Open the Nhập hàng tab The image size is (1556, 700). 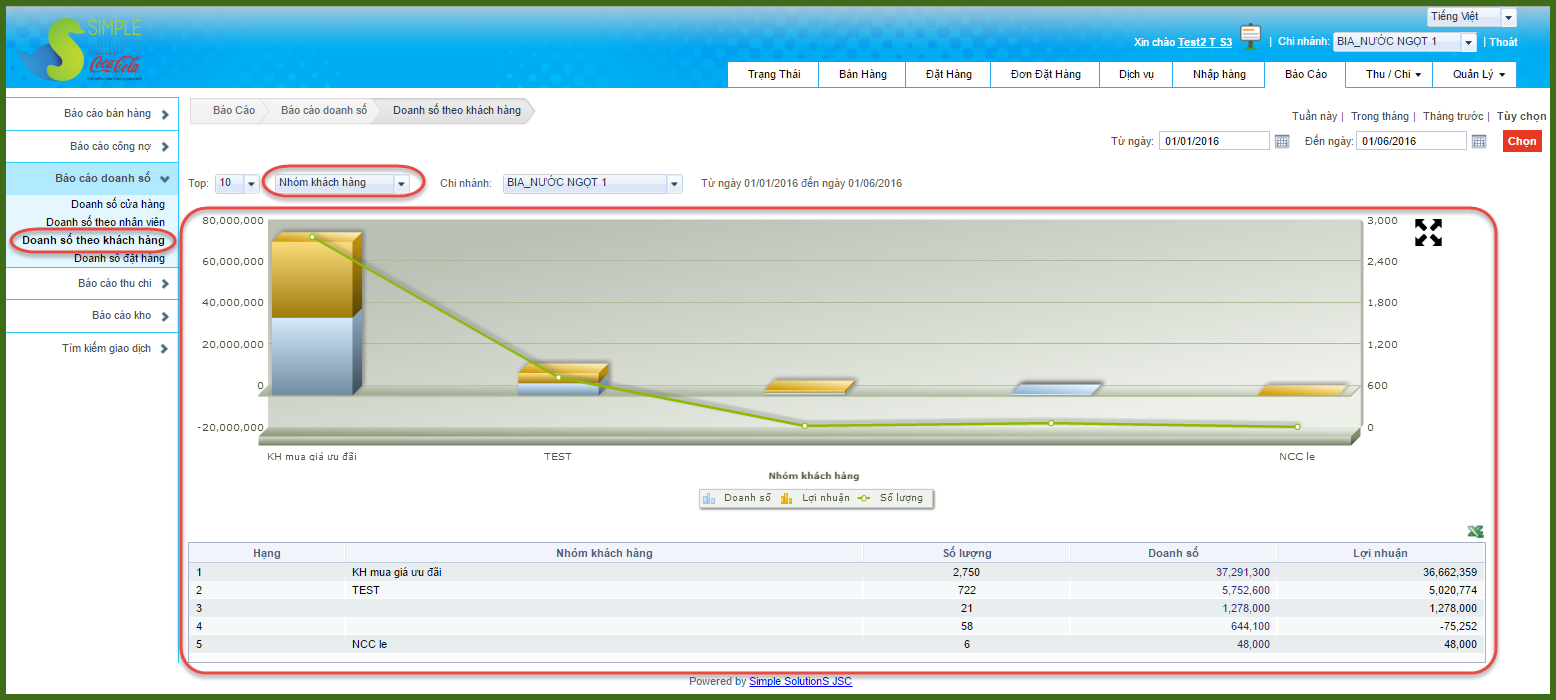[x=1218, y=75]
